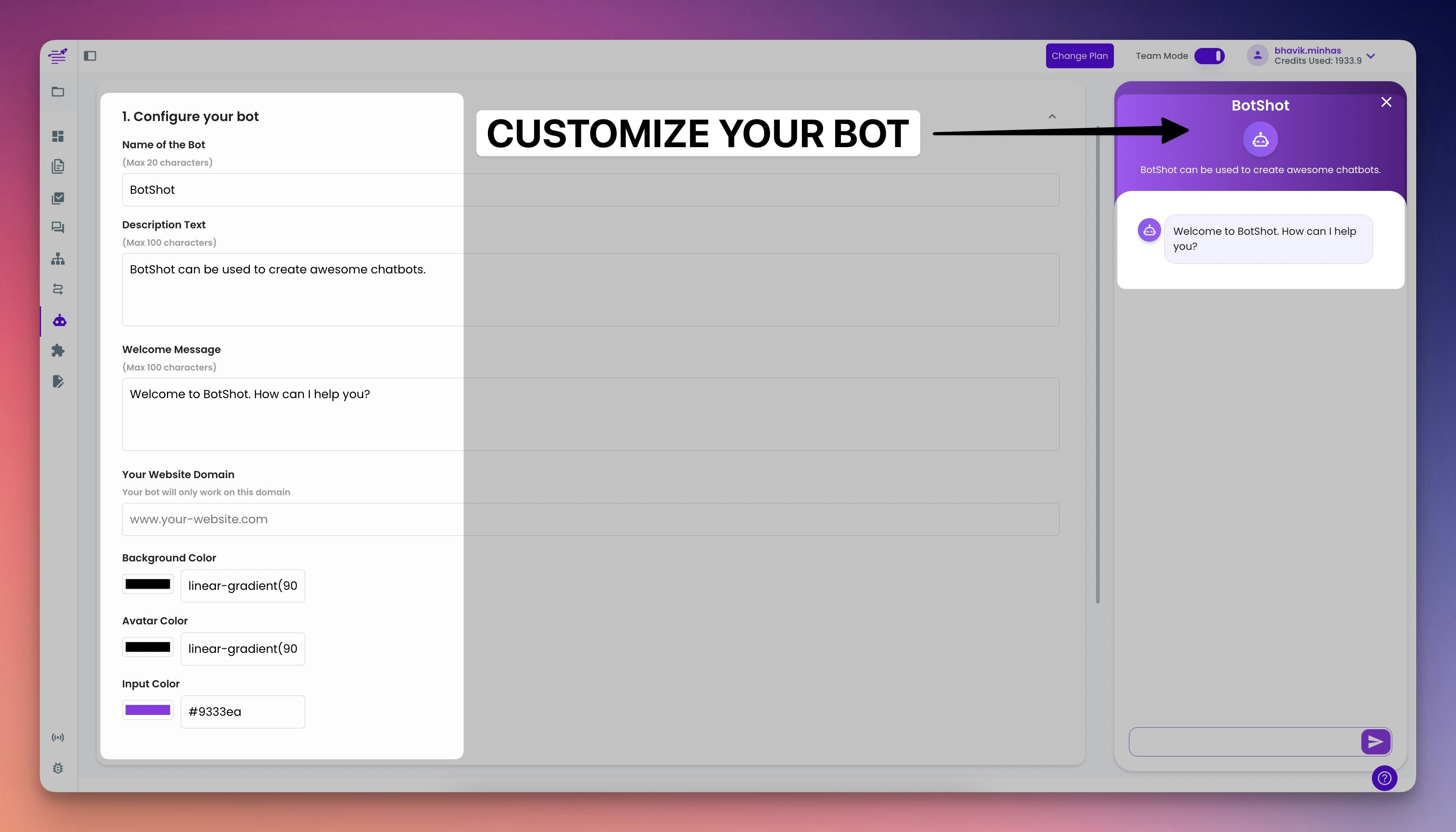
Task: Open the chat conversations sidebar icon
Action: click(58, 227)
